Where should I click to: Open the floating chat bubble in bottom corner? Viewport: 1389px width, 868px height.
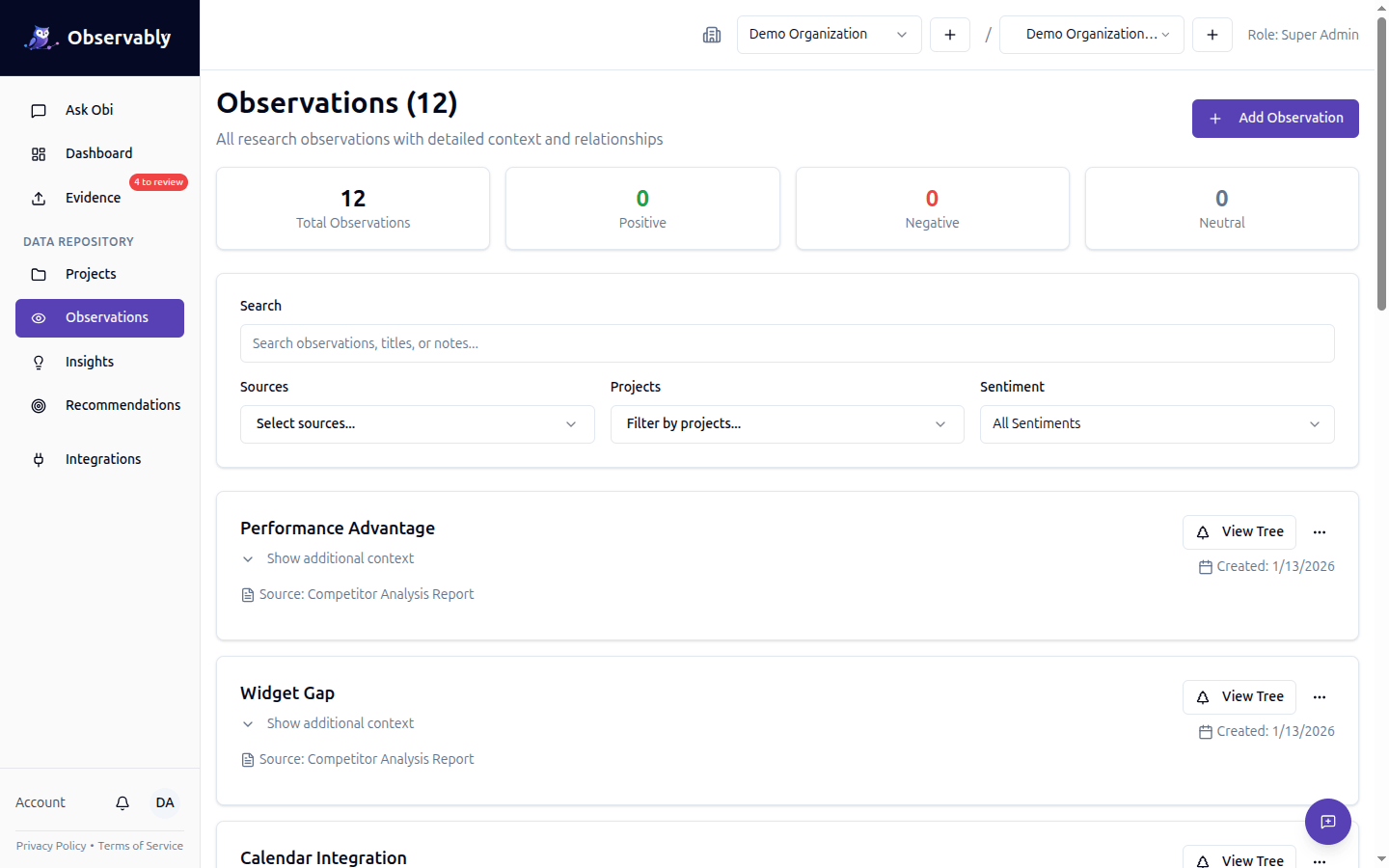(x=1328, y=822)
